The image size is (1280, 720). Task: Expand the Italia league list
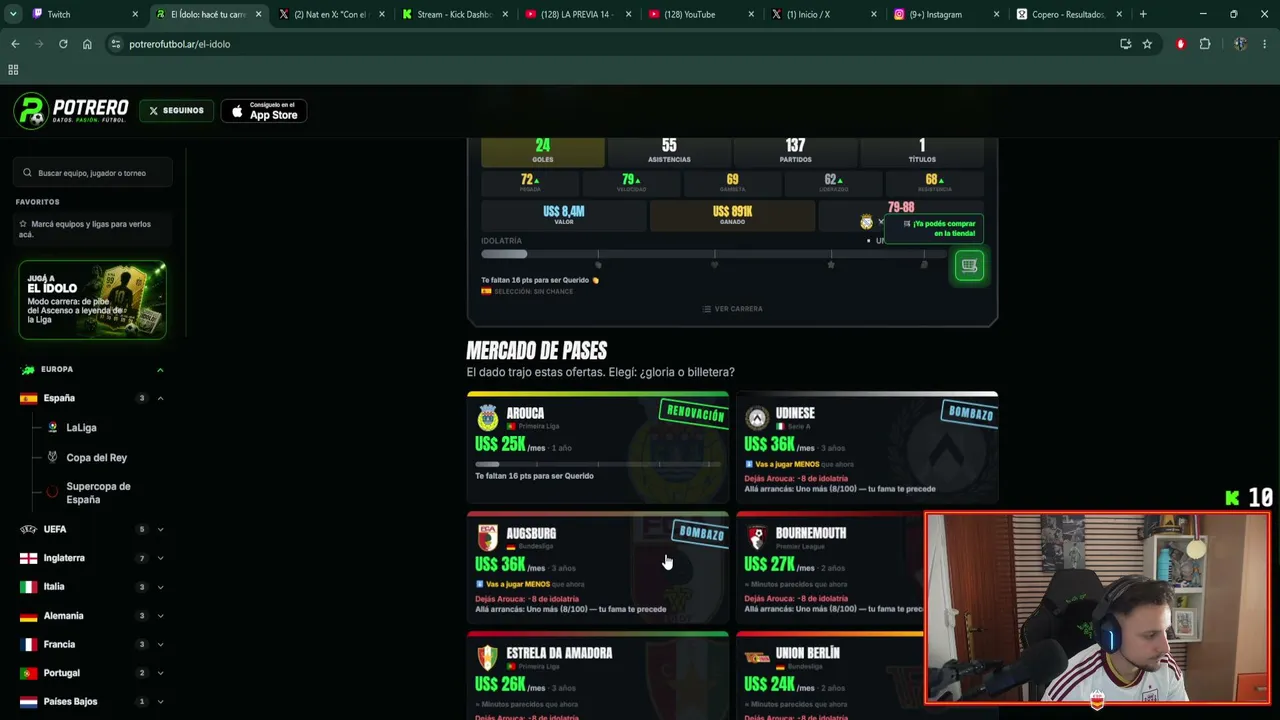[160, 587]
